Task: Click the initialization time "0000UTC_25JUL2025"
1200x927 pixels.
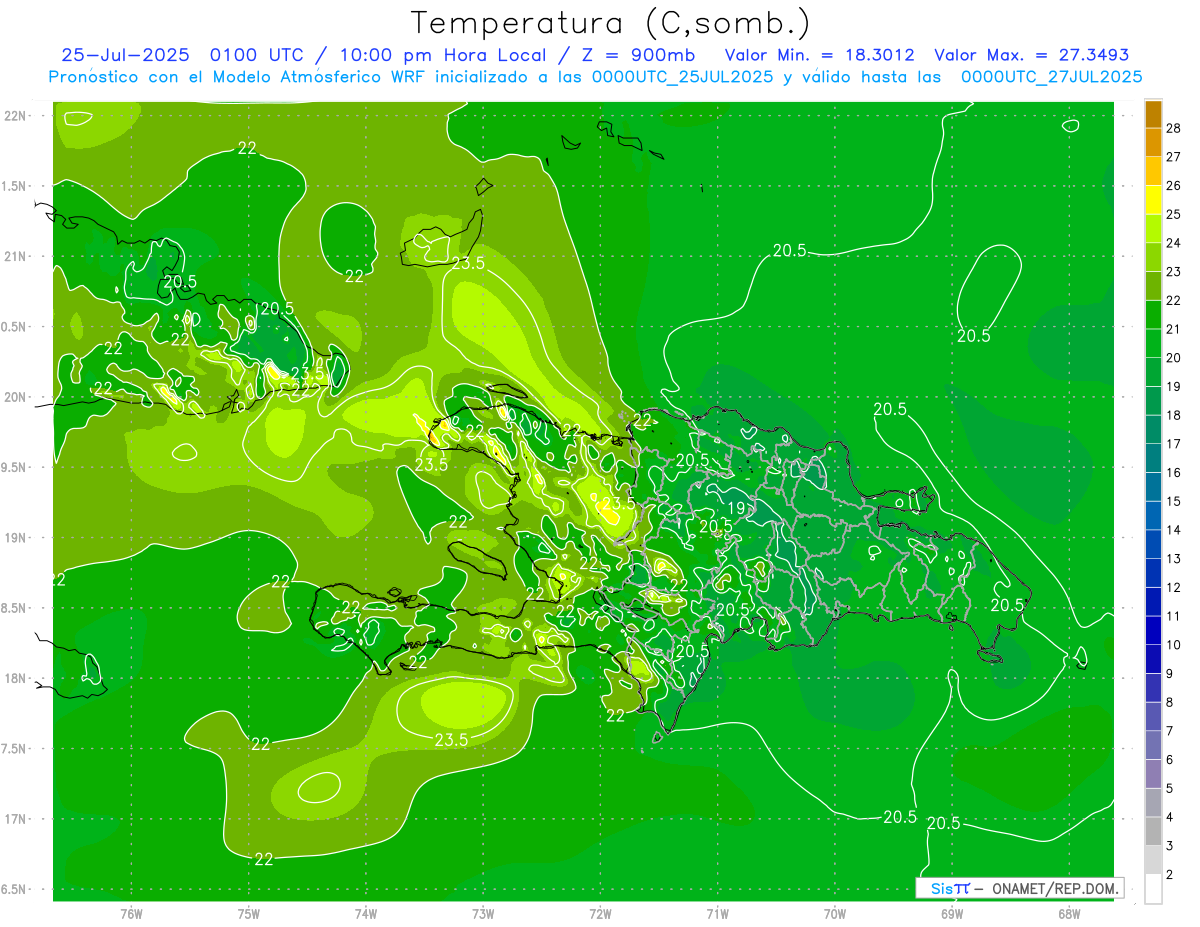Action: pyautogui.click(x=682, y=77)
